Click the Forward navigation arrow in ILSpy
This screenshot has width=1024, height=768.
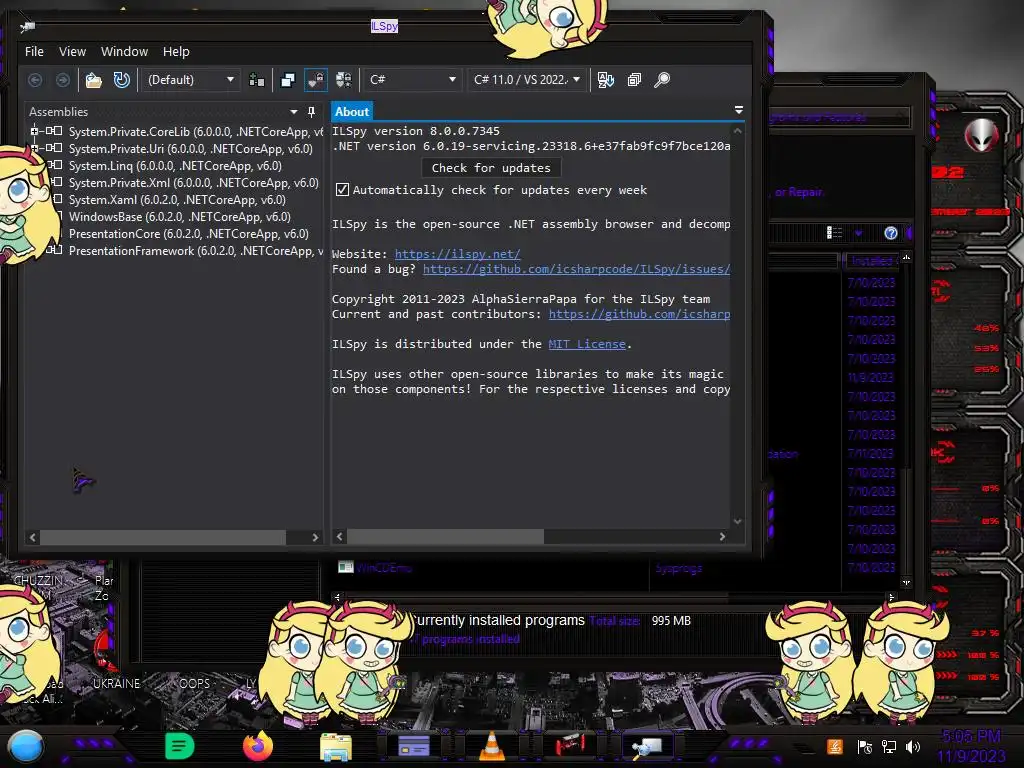click(x=63, y=80)
